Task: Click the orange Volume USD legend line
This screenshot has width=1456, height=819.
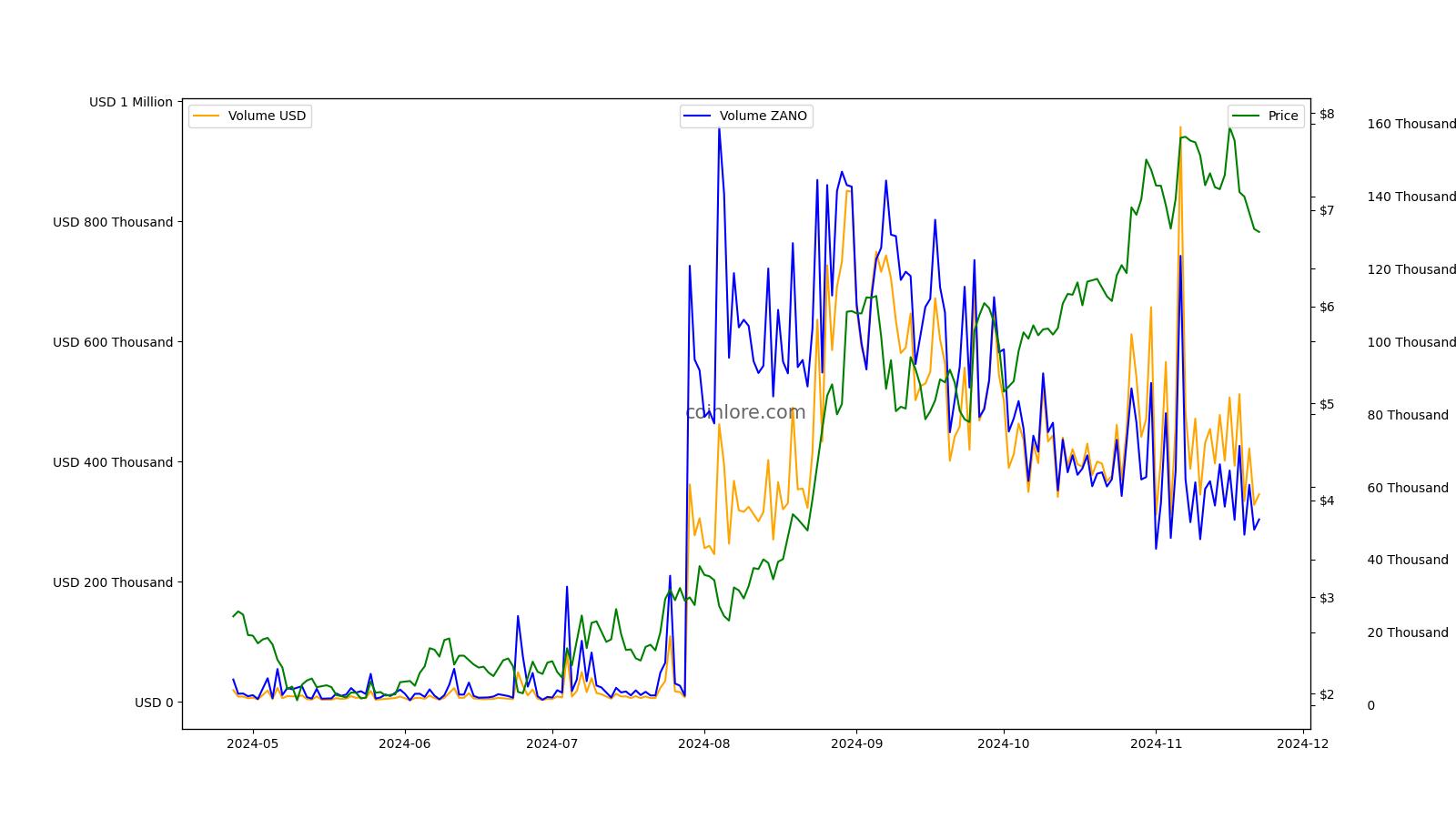Action: click(207, 116)
